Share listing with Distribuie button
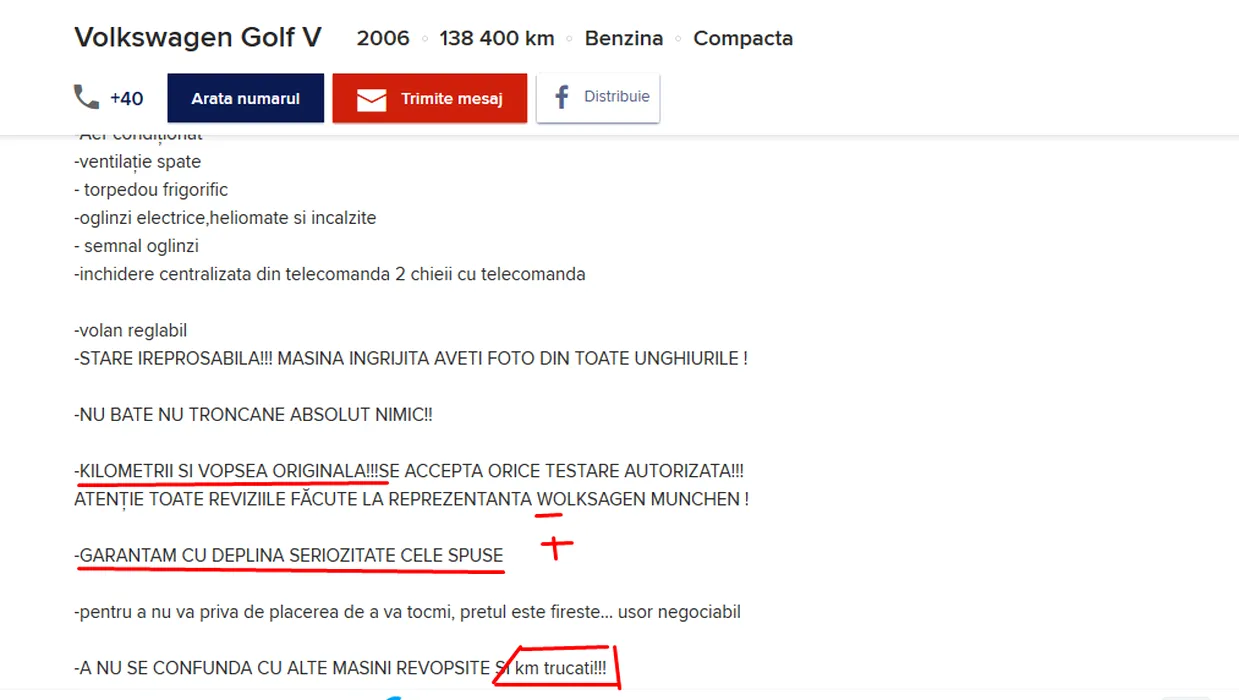This screenshot has width=1239, height=700. pos(598,98)
